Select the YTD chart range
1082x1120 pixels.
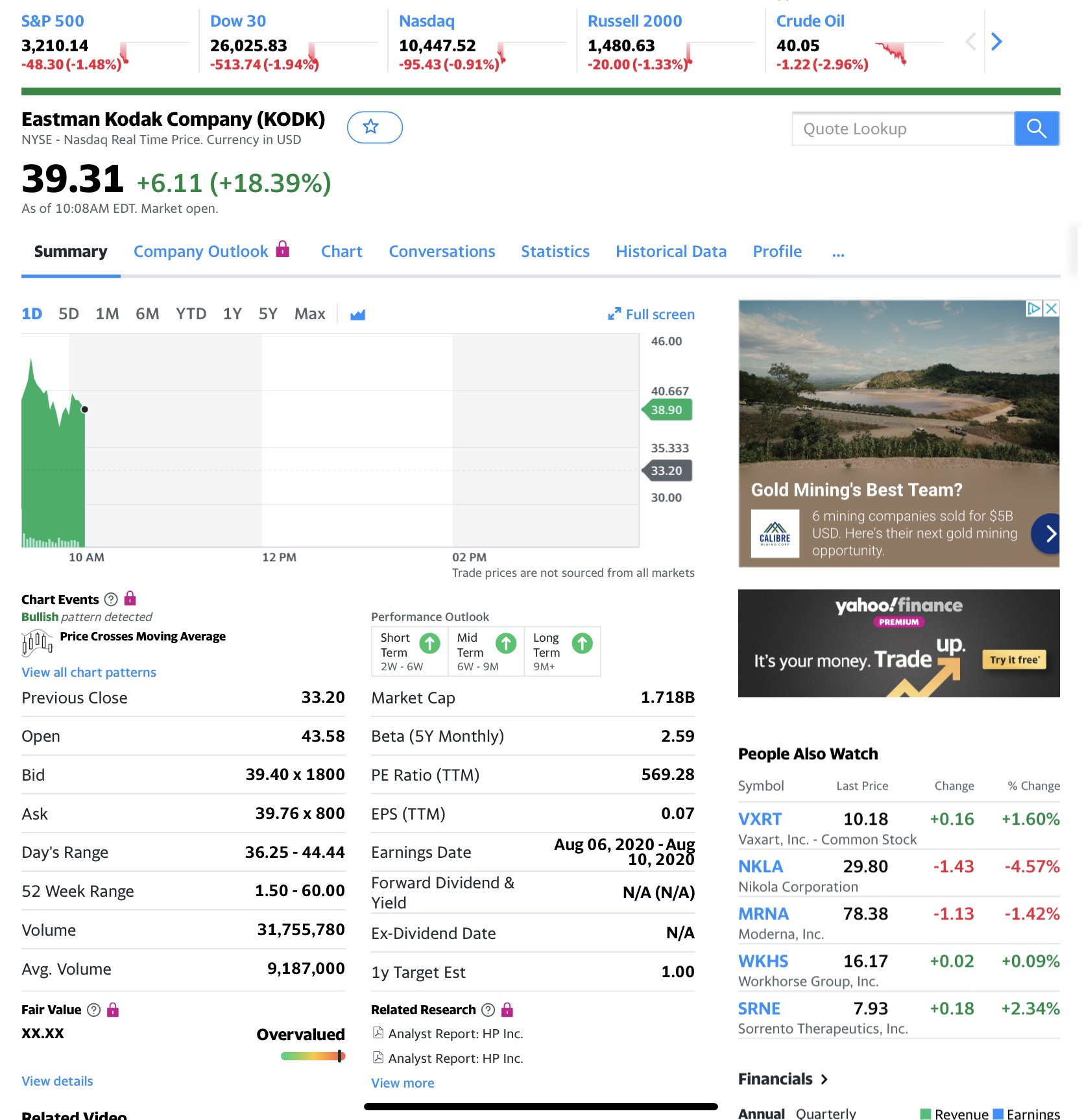191,315
